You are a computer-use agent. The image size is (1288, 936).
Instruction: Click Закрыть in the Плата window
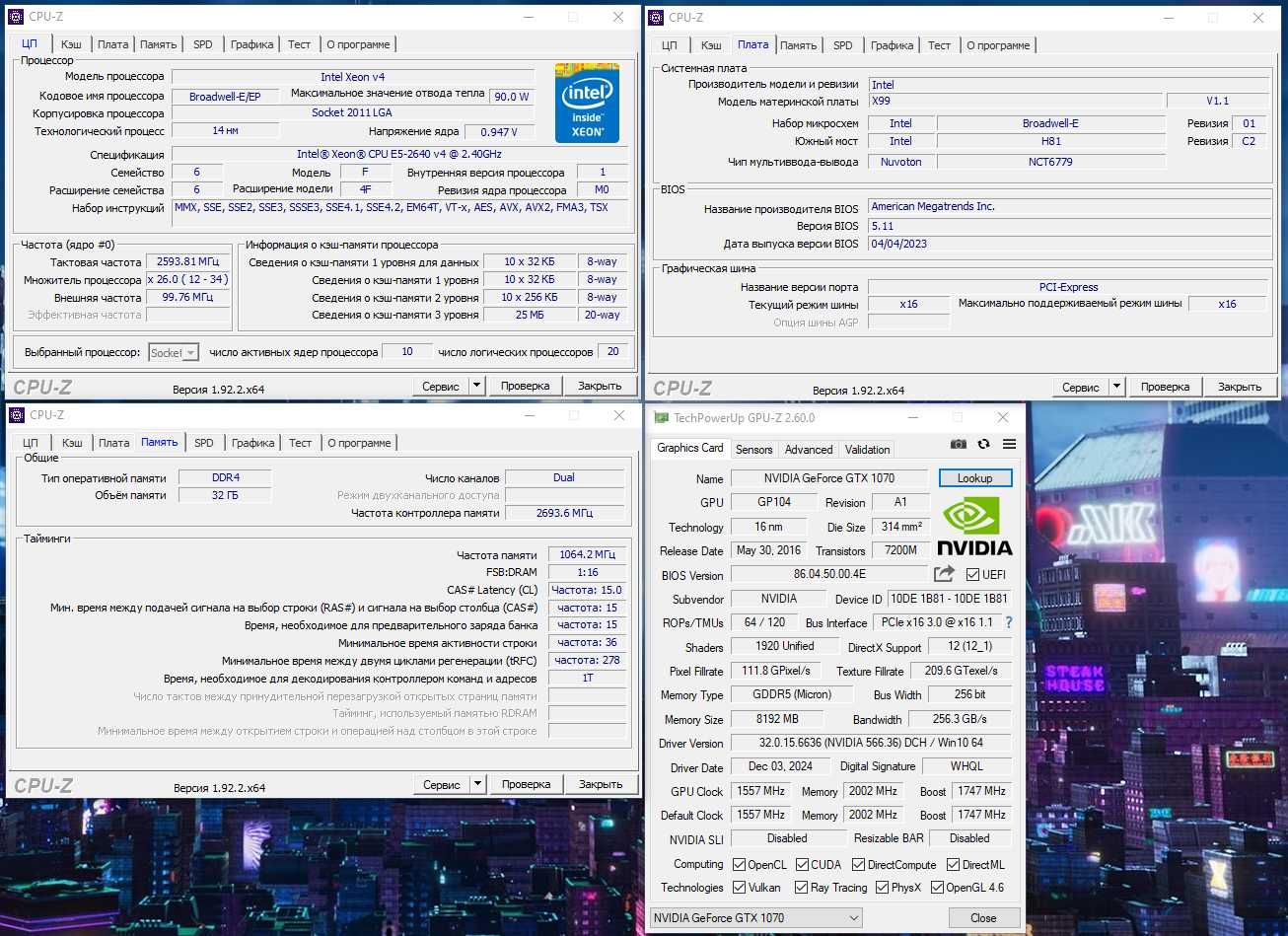[x=1240, y=387]
